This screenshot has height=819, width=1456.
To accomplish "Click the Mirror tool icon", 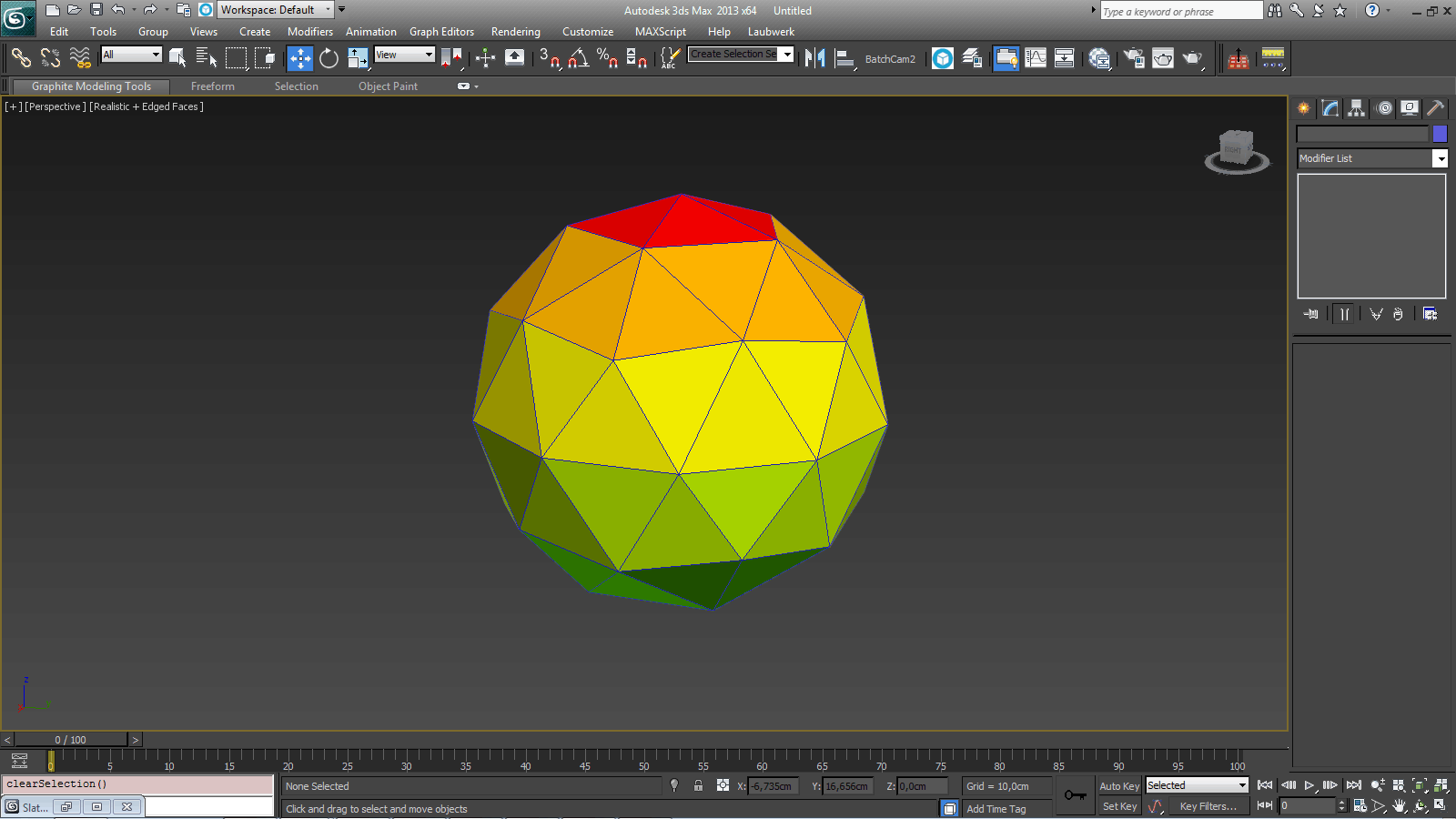I will click(814, 59).
